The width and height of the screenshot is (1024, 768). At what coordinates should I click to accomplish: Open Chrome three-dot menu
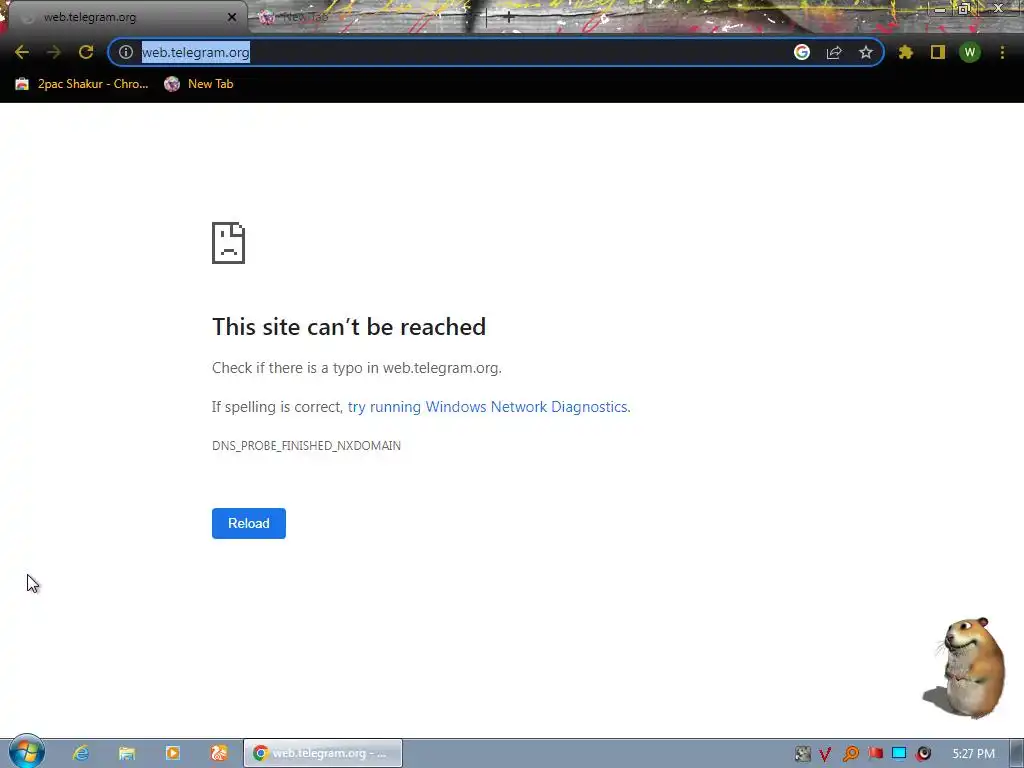point(1002,52)
